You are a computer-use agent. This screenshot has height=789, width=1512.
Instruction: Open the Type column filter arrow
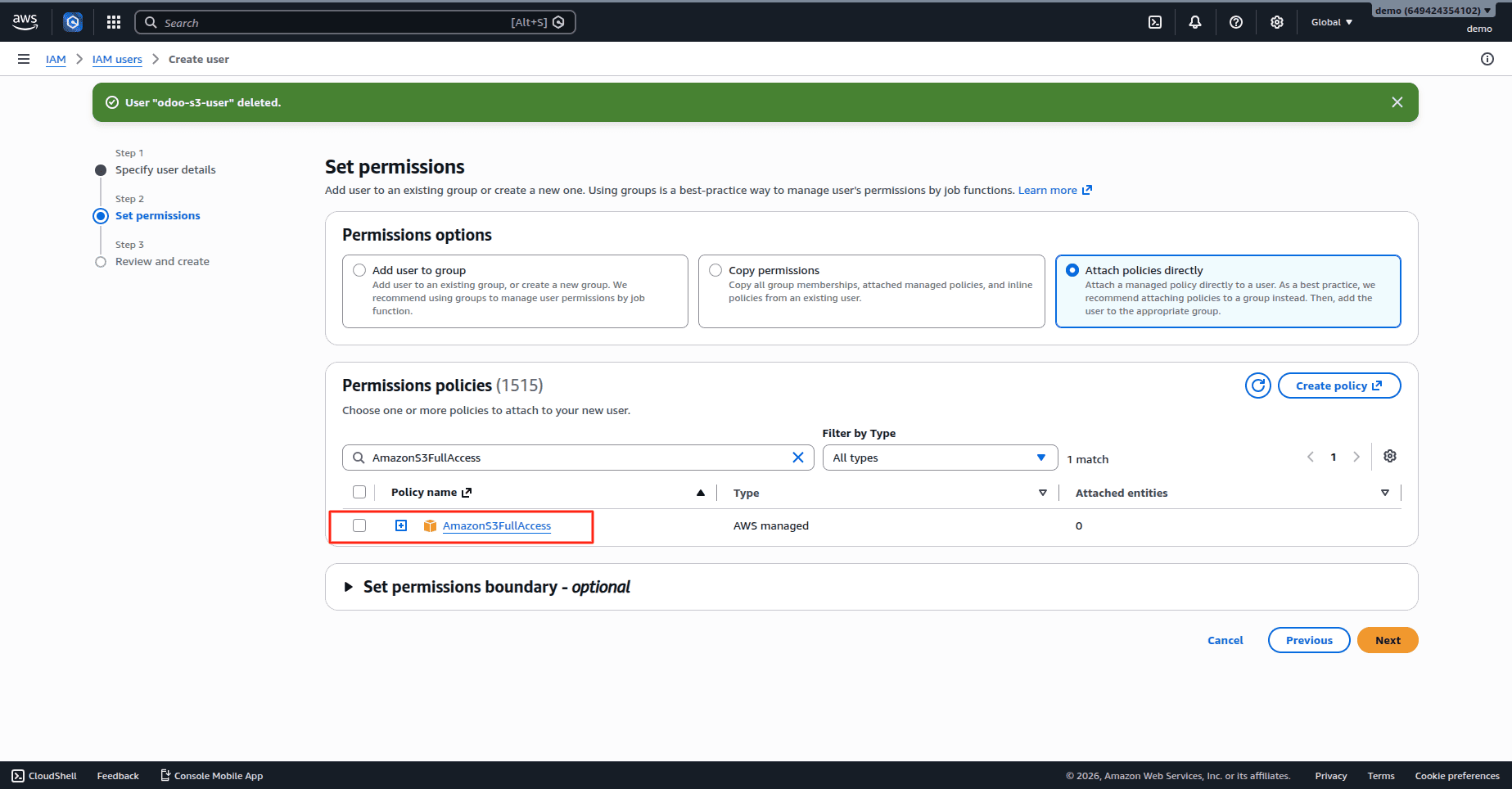tap(1043, 493)
